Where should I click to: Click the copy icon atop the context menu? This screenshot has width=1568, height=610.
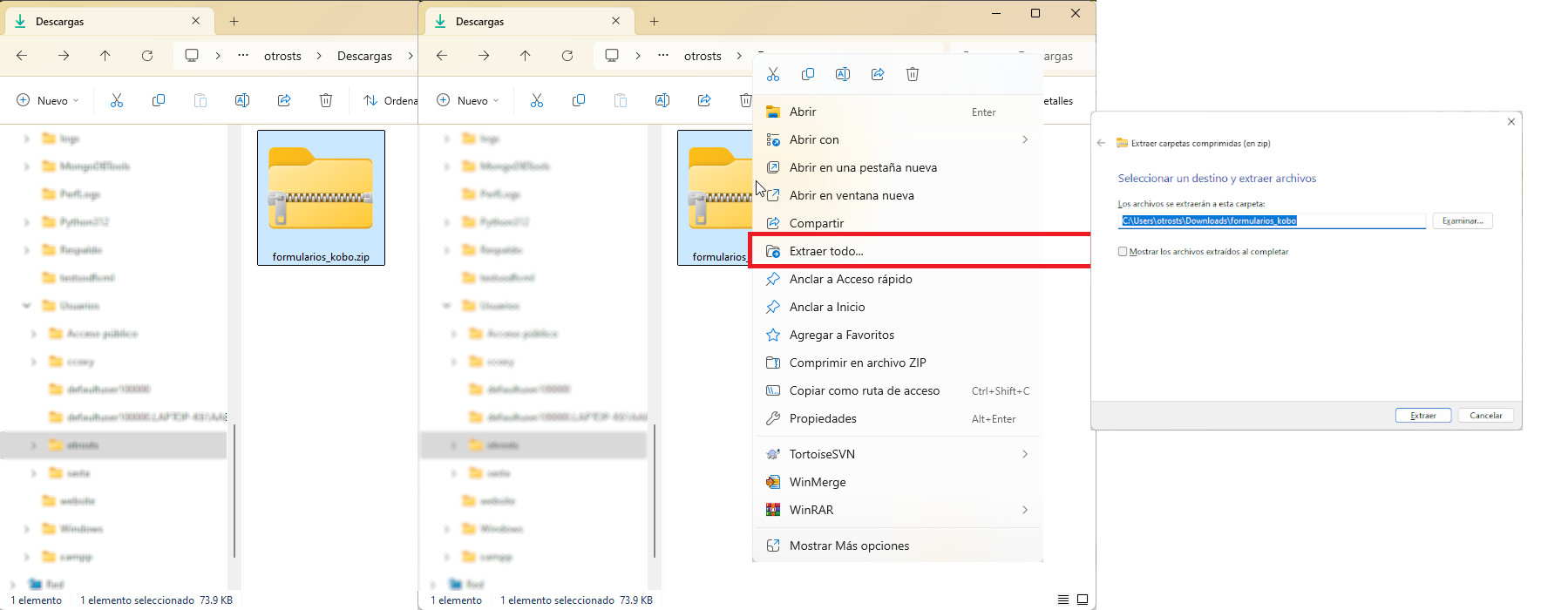pos(808,74)
